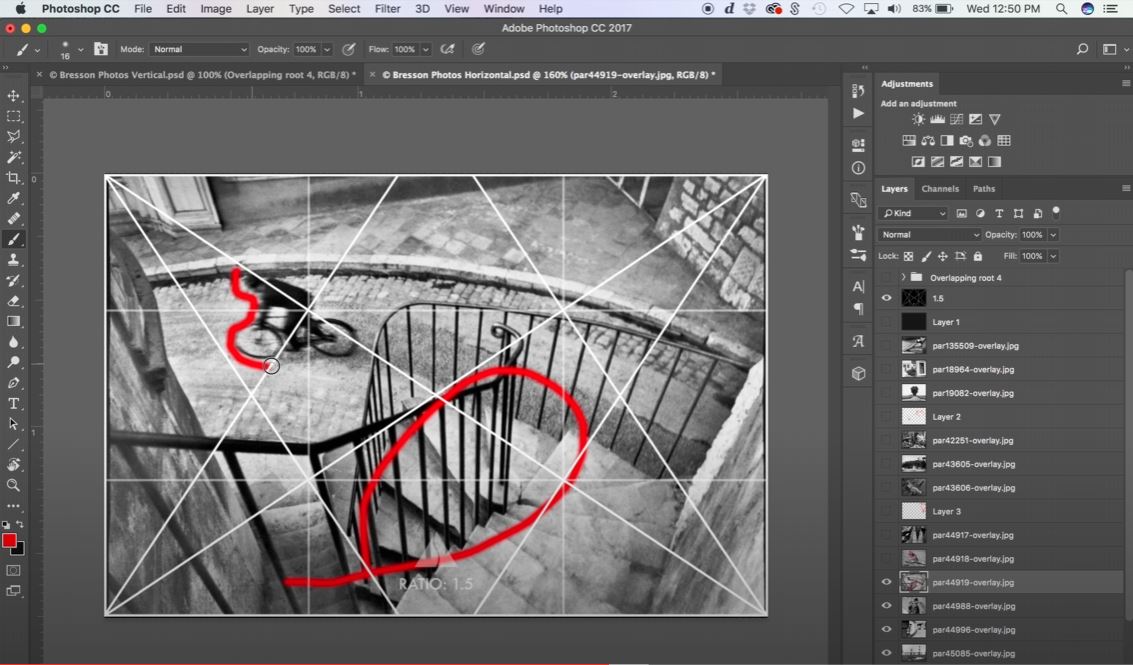Viewport: 1133px width, 665px height.
Task: Open the Character panel icon
Action: click(858, 286)
